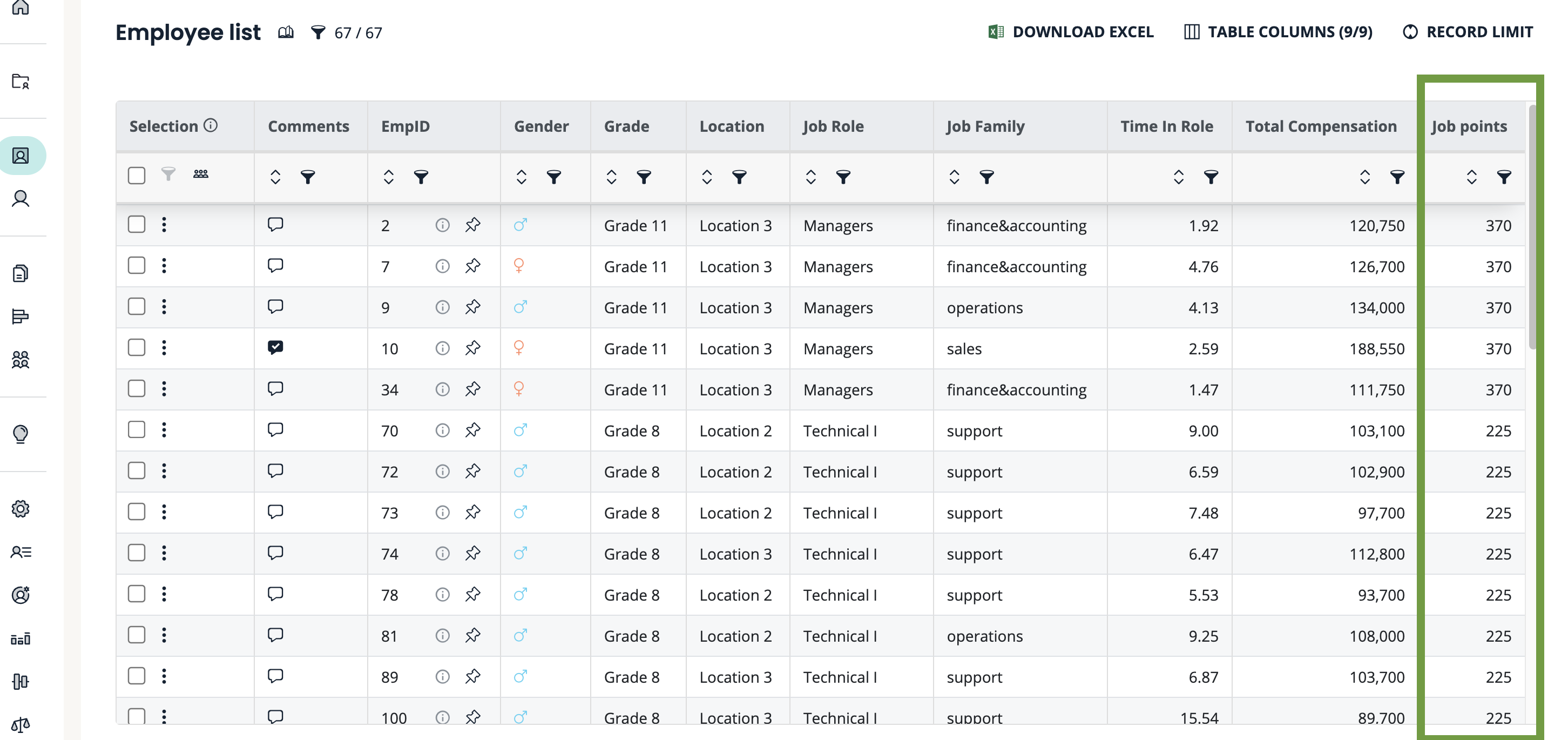Open the three-dot menu for employee 70
The image size is (1568, 740).
164,430
